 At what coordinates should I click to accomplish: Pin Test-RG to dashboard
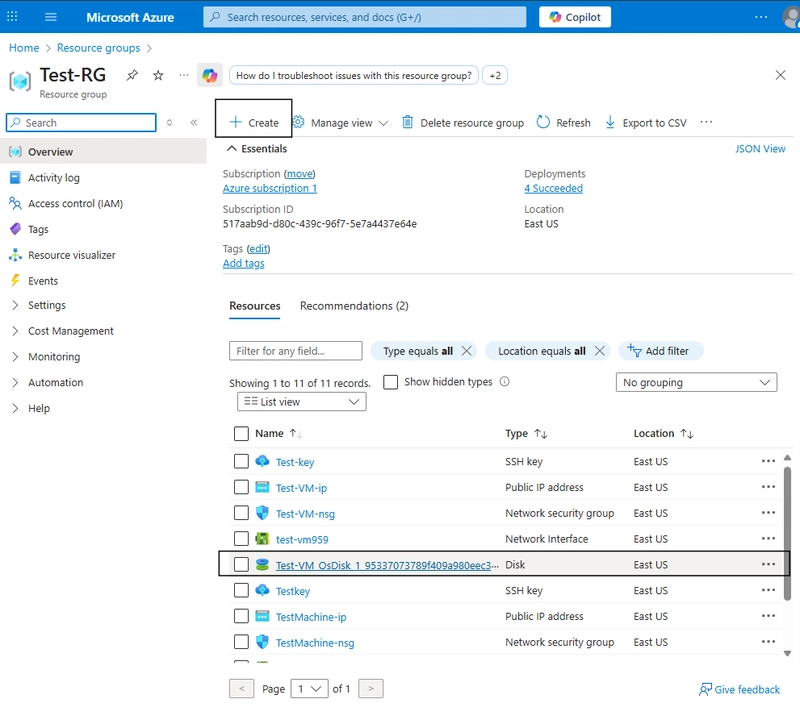click(132, 76)
